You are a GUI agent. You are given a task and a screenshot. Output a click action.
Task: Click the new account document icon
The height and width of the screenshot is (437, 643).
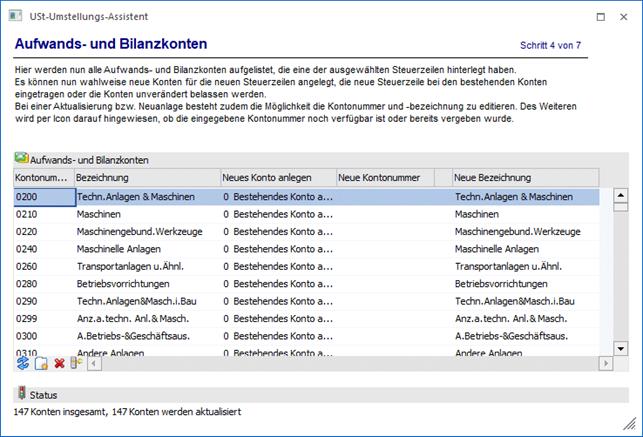[41, 363]
